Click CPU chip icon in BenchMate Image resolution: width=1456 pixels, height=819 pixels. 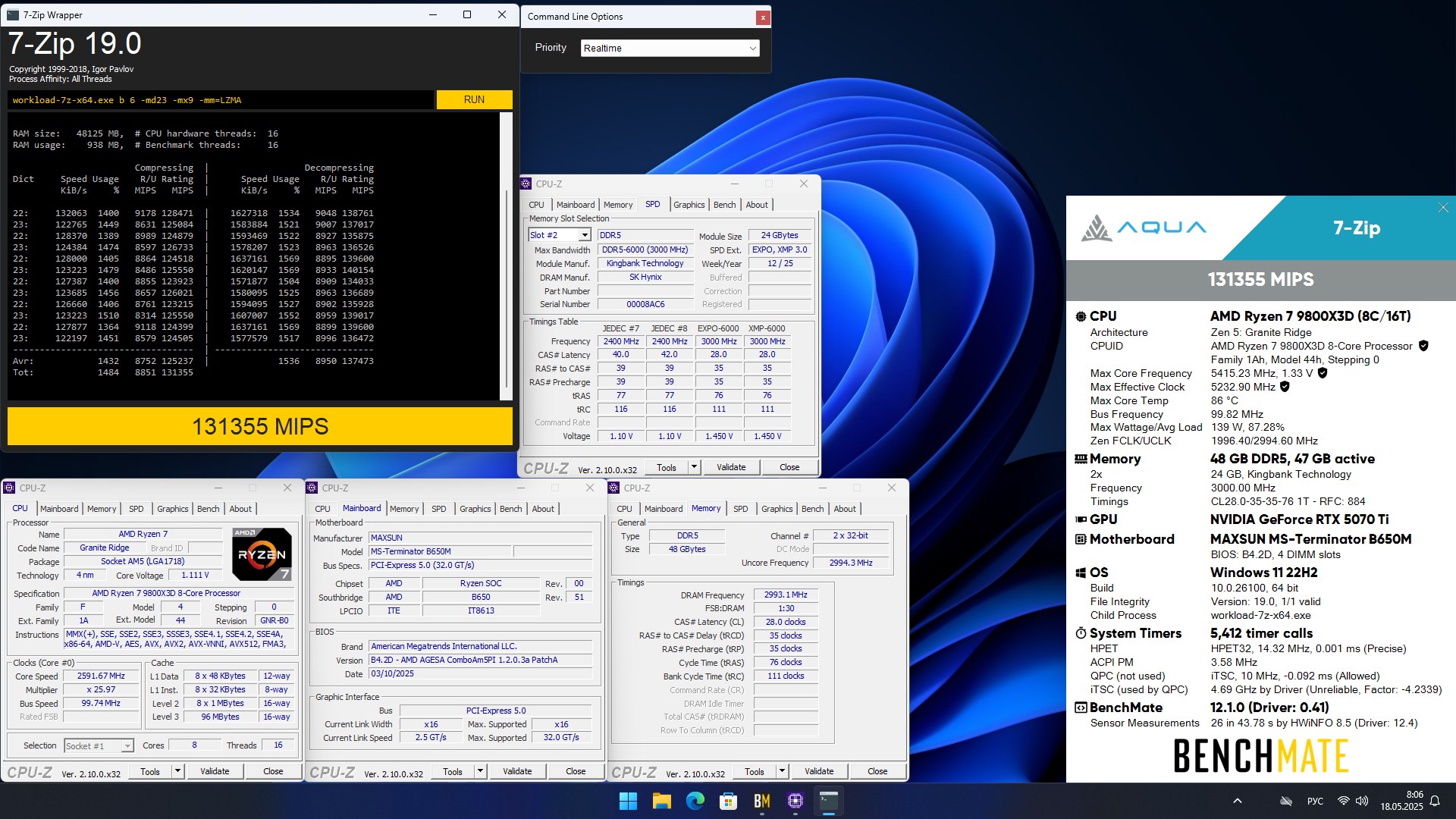[1081, 316]
